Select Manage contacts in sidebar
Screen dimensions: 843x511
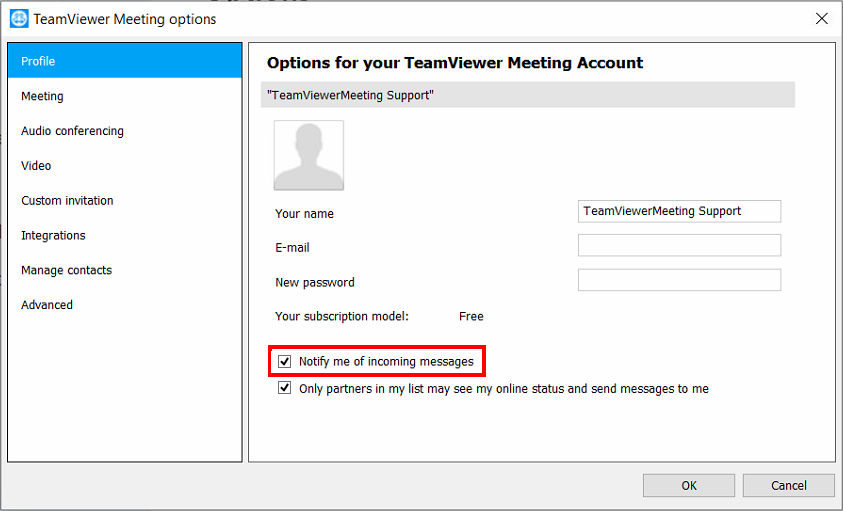point(125,270)
